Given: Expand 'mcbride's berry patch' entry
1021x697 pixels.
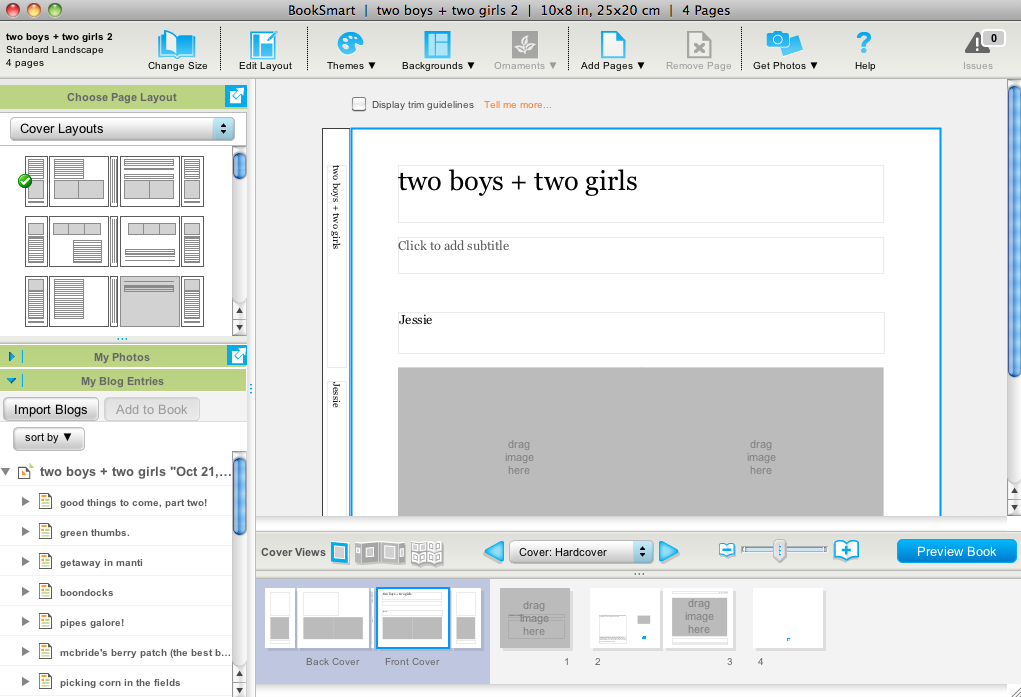Looking at the screenshot, I should coord(25,651).
